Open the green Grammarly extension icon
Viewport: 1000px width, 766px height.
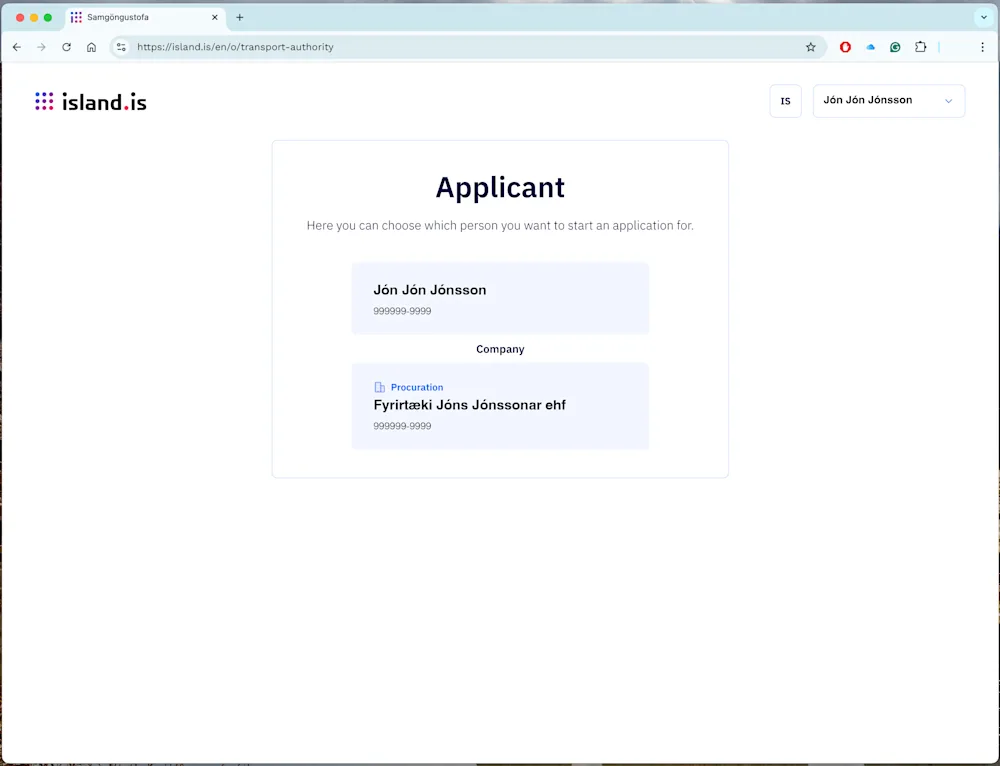tap(895, 47)
